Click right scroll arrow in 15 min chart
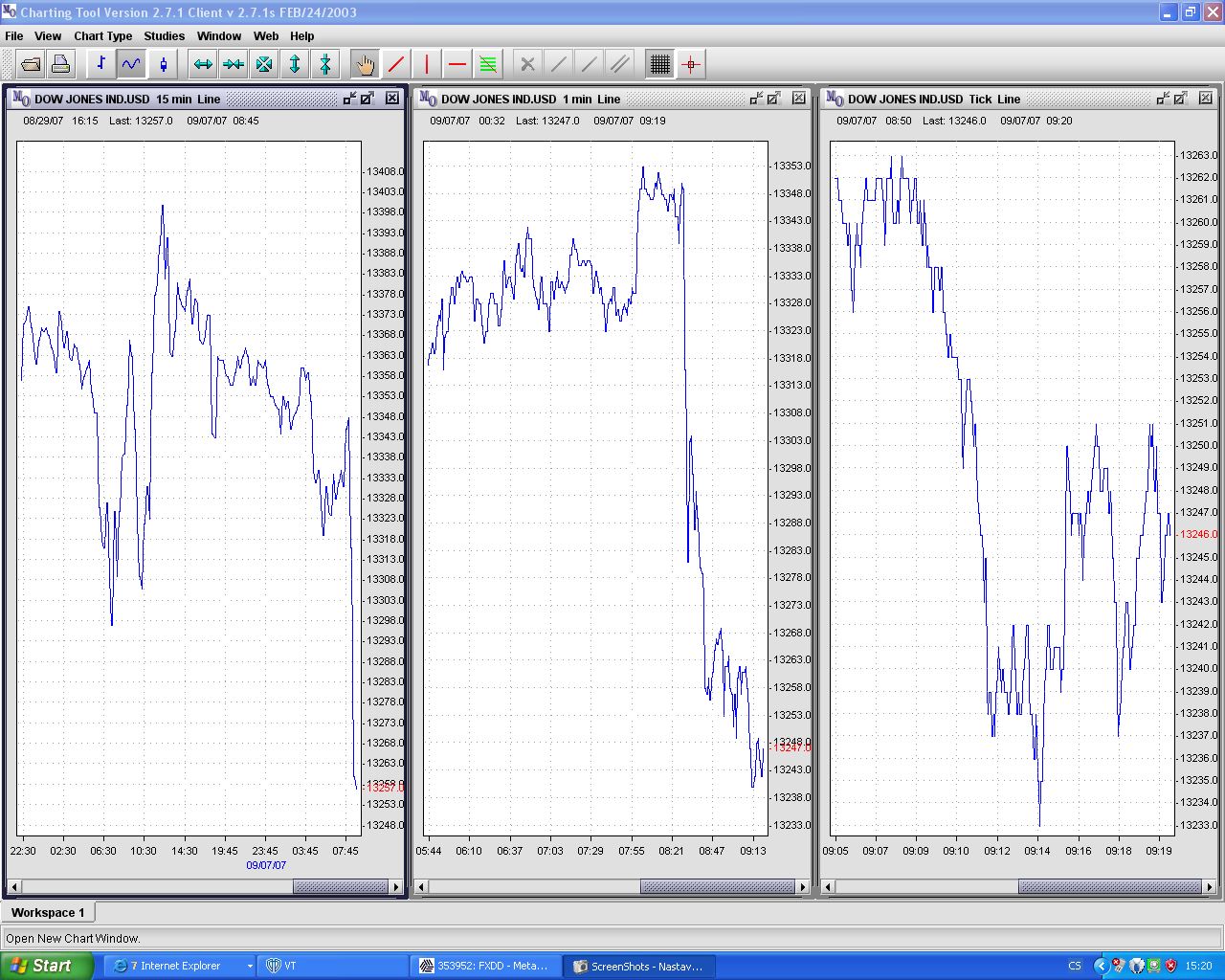Screen dimensions: 1225x980 [396, 887]
